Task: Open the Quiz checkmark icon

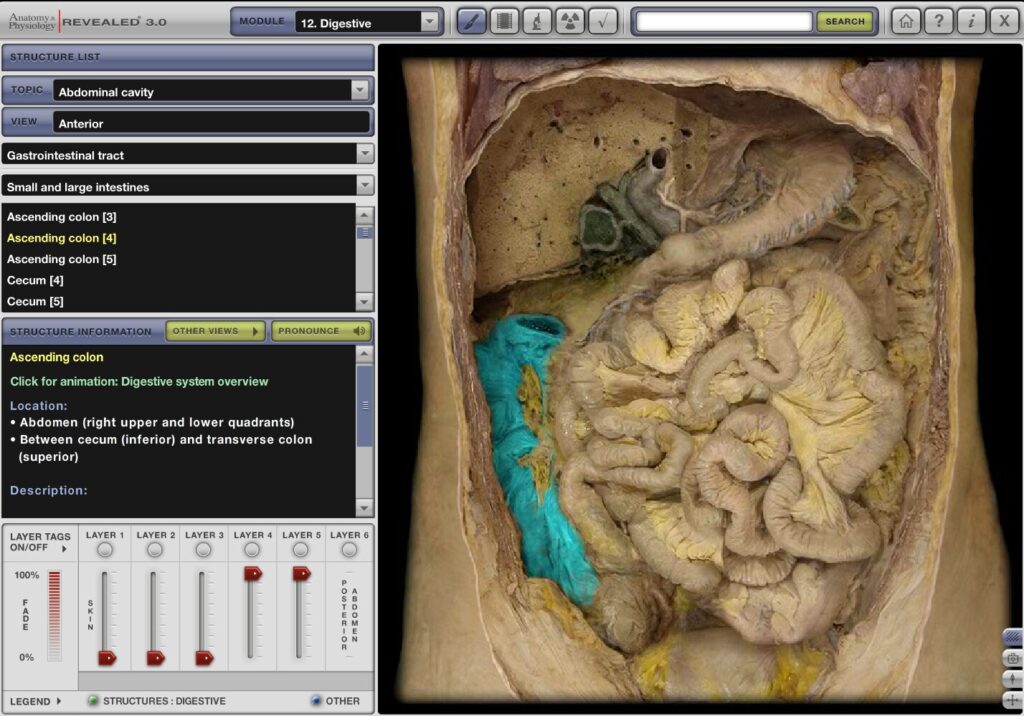Action: click(603, 21)
